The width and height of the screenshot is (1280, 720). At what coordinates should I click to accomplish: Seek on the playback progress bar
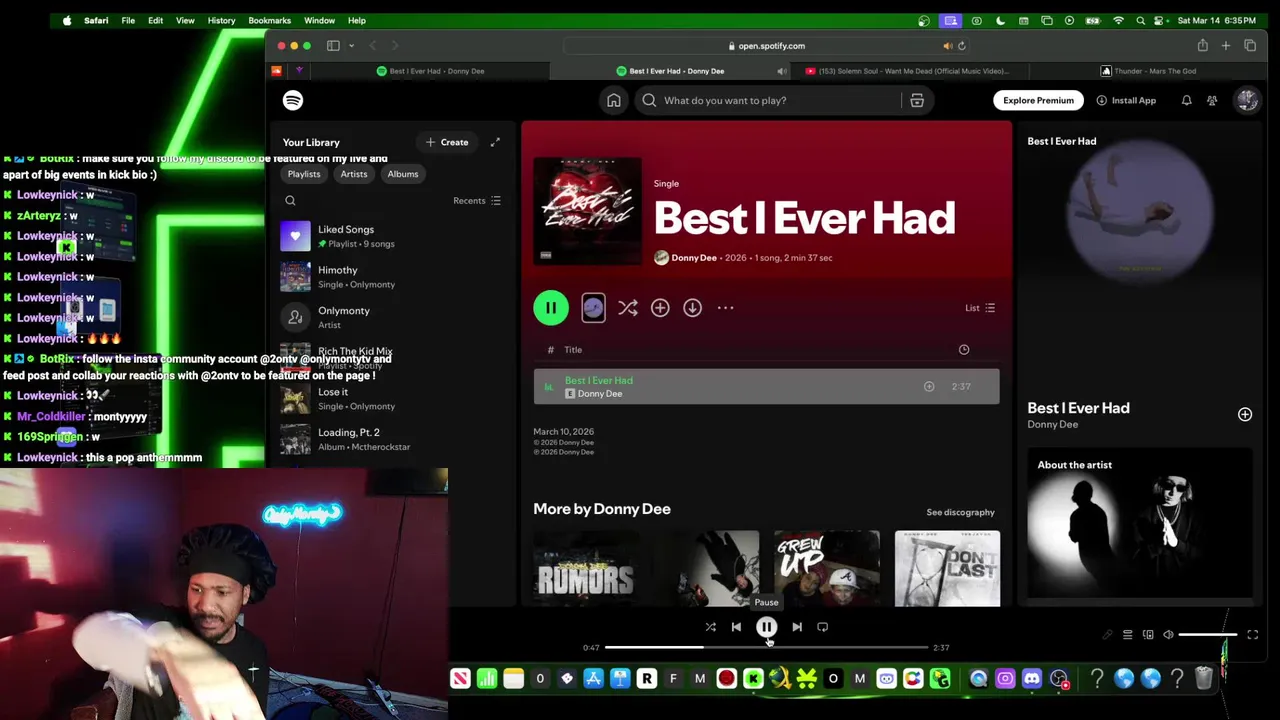766,648
